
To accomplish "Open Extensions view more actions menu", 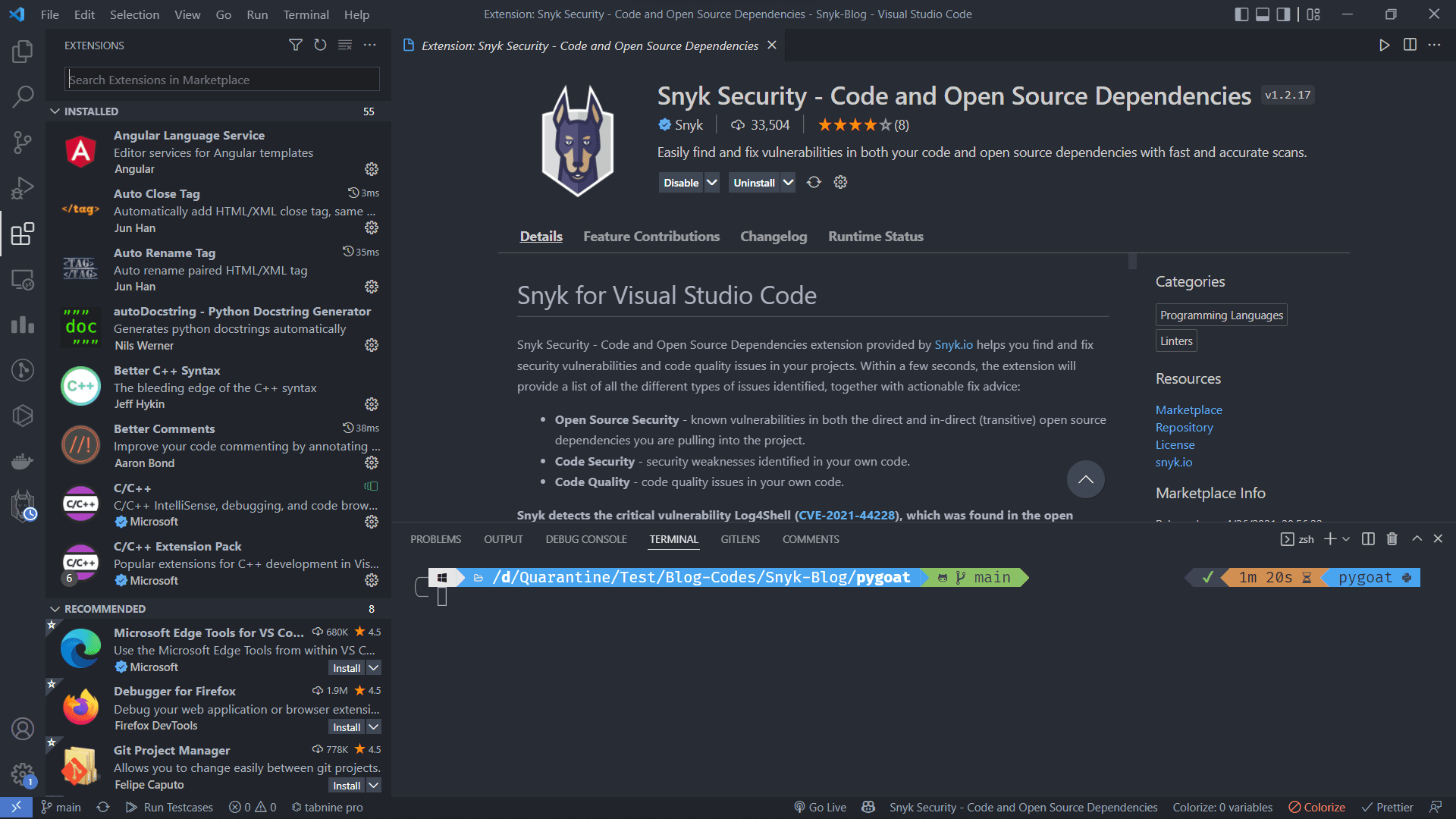I will (x=370, y=45).
